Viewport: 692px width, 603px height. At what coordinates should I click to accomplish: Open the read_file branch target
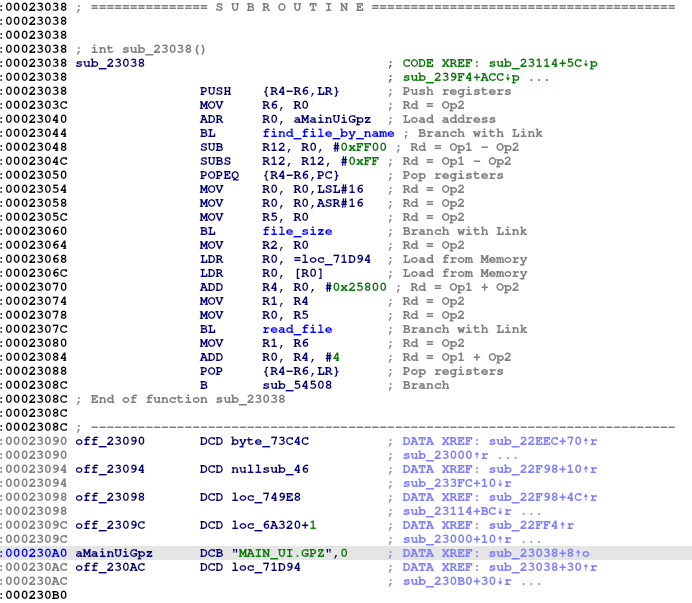click(297, 329)
